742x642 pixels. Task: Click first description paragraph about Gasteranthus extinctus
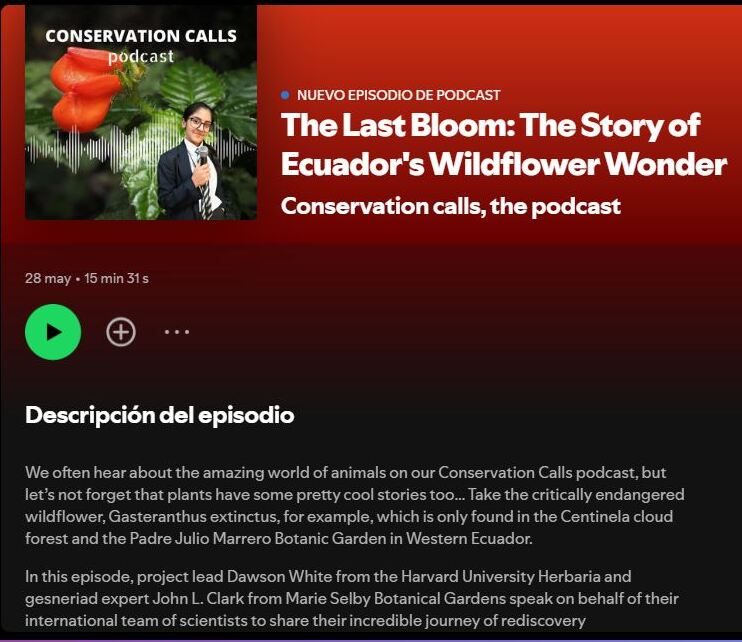pyautogui.click(x=355, y=505)
